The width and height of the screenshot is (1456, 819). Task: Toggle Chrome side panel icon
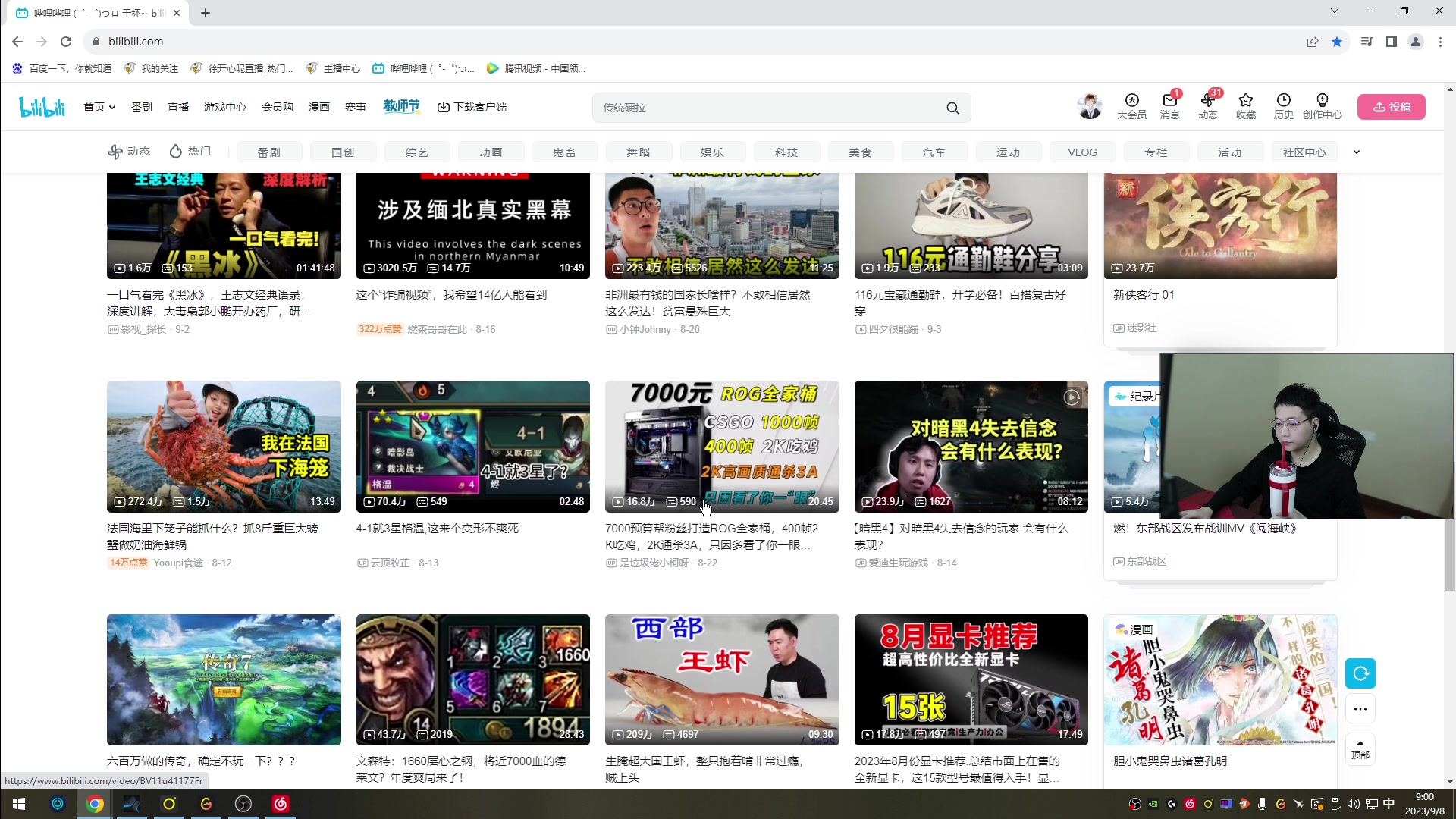pos(1392,42)
